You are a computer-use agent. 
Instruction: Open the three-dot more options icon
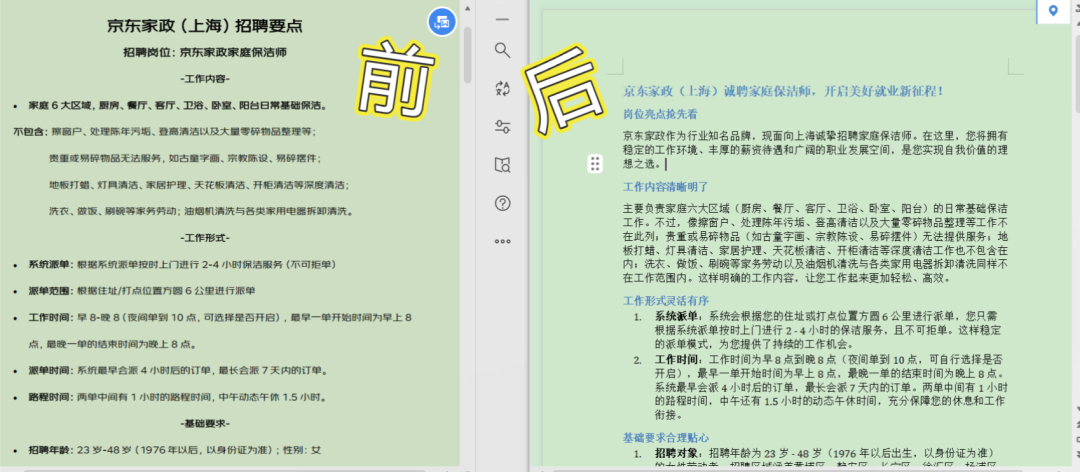coord(502,242)
